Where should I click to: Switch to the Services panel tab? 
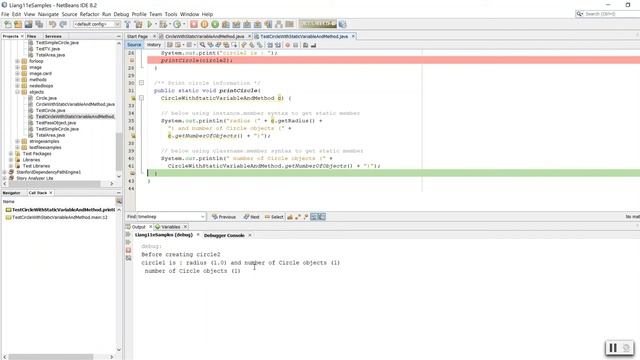coord(53,36)
